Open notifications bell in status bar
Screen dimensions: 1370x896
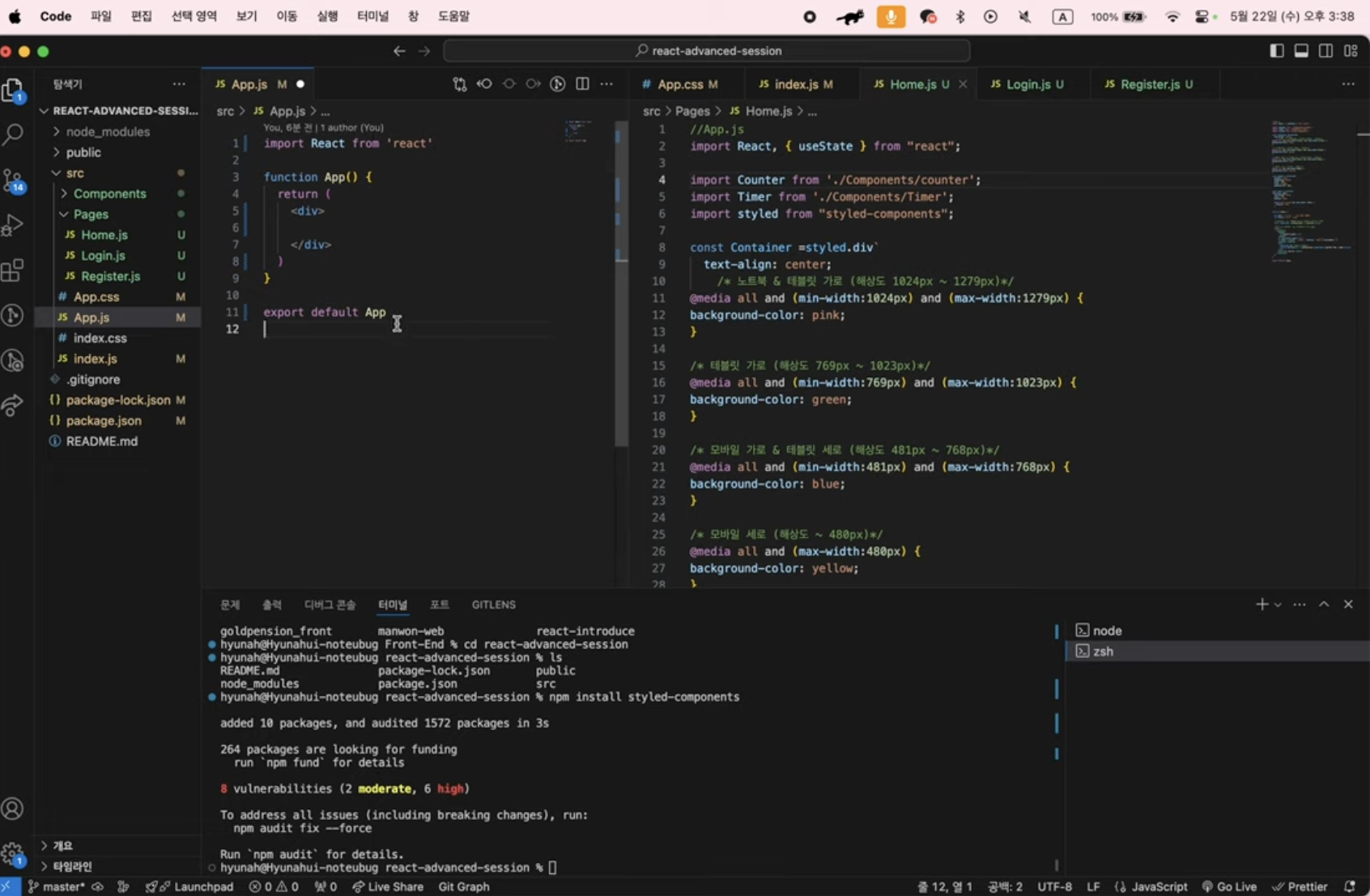(x=1350, y=887)
